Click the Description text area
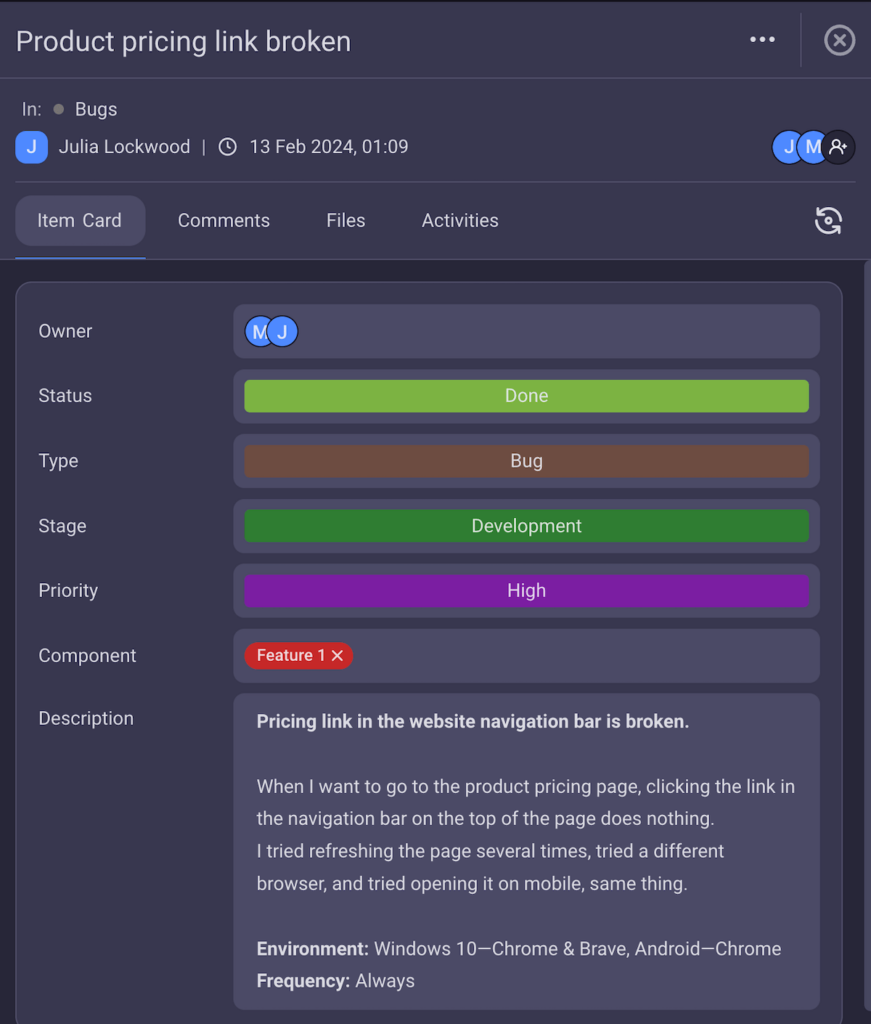The width and height of the screenshot is (871, 1024). coord(526,850)
